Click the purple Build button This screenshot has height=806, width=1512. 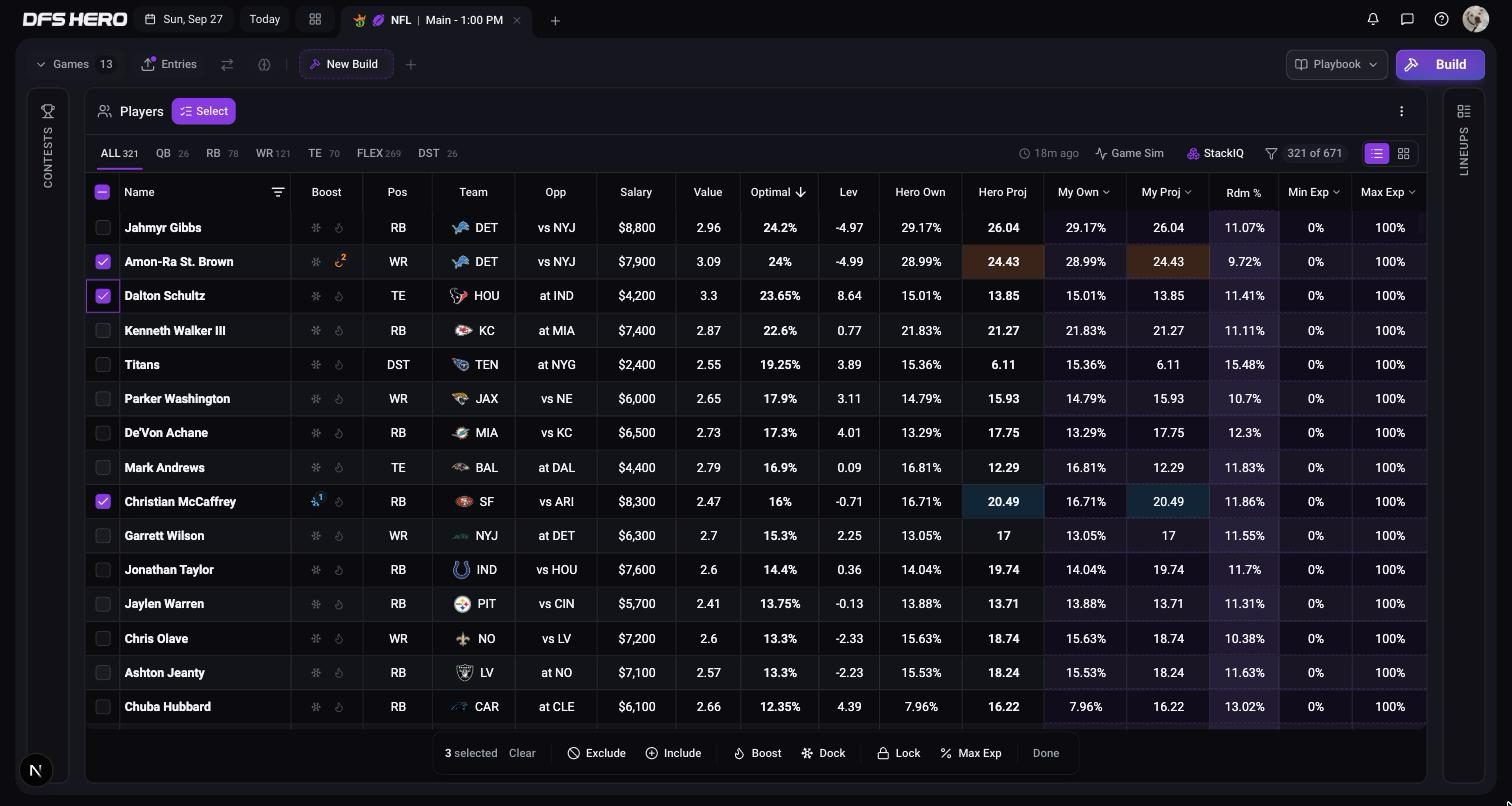tap(1440, 64)
